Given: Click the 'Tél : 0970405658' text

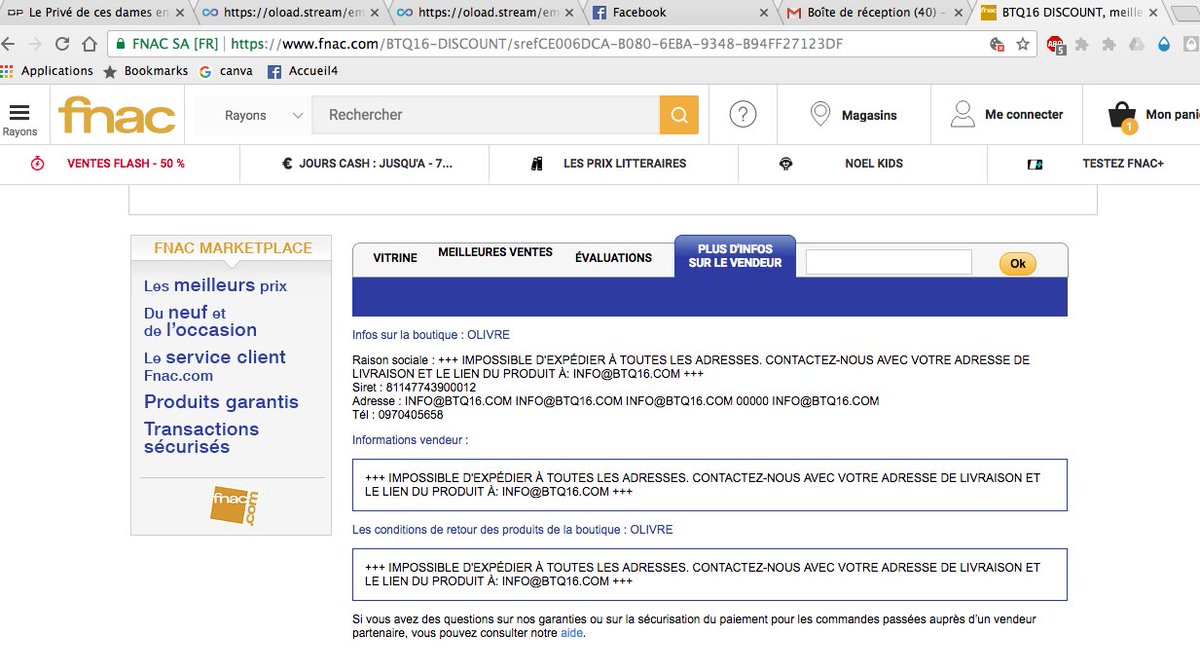Looking at the screenshot, I should pyautogui.click(x=398, y=415).
